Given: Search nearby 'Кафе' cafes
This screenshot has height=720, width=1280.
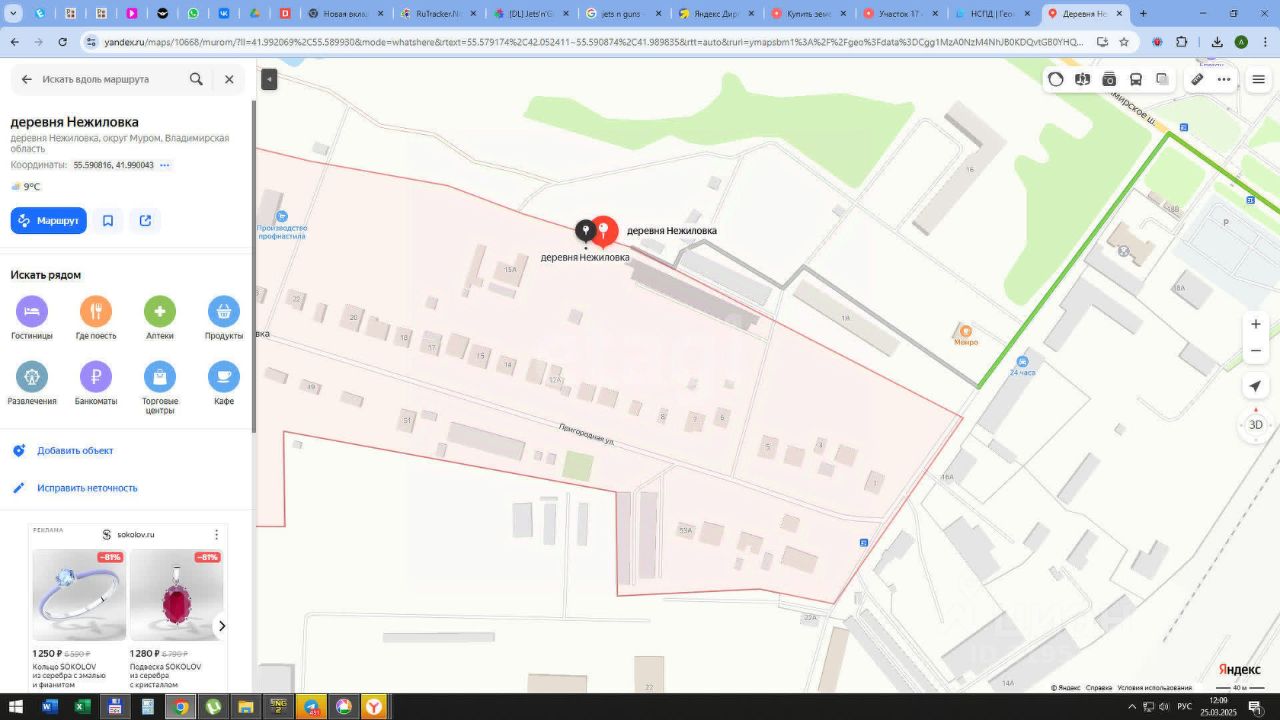Looking at the screenshot, I should click(224, 384).
